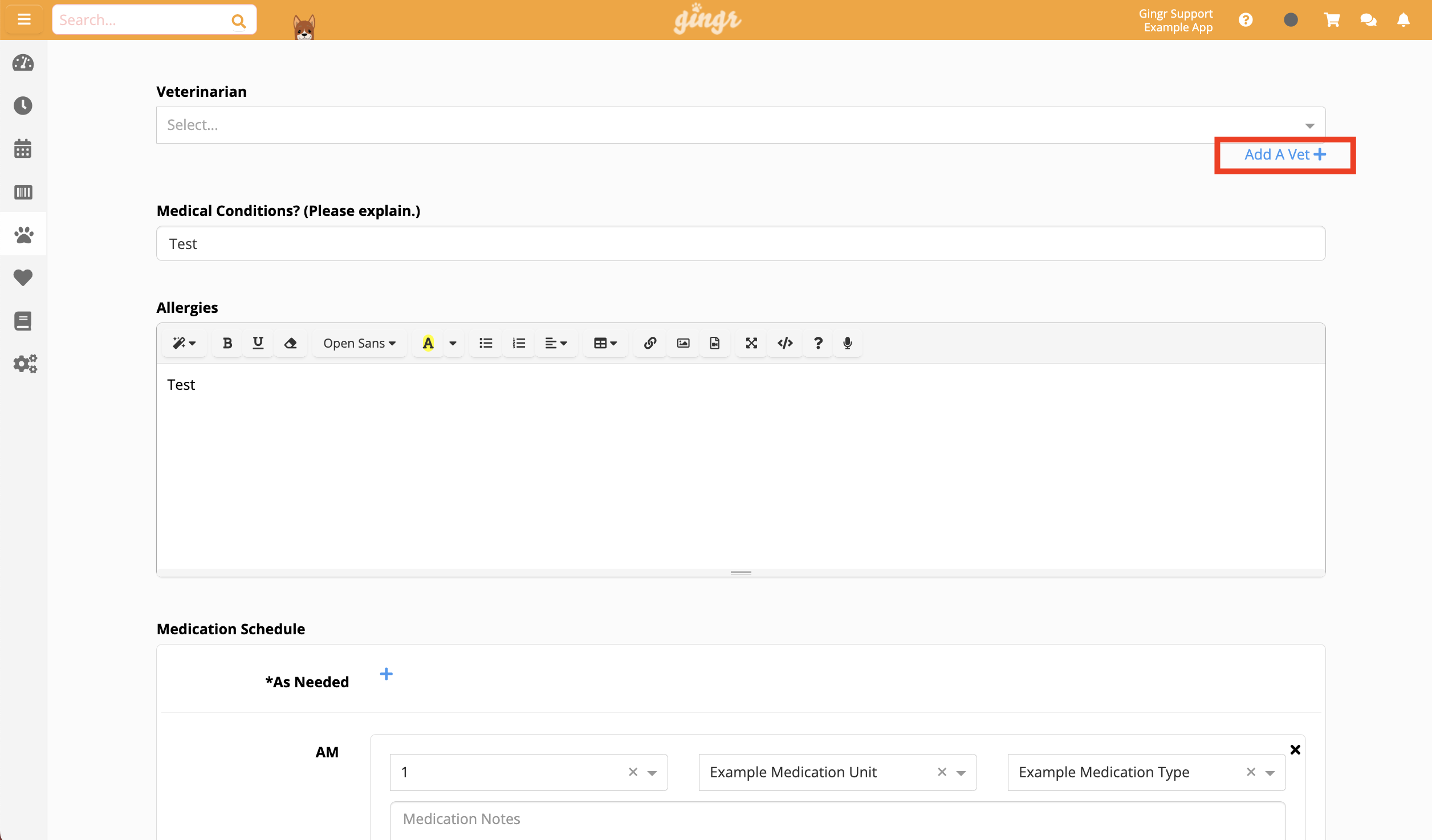Open the help question mark in header
This screenshot has width=1432, height=840.
1246,20
